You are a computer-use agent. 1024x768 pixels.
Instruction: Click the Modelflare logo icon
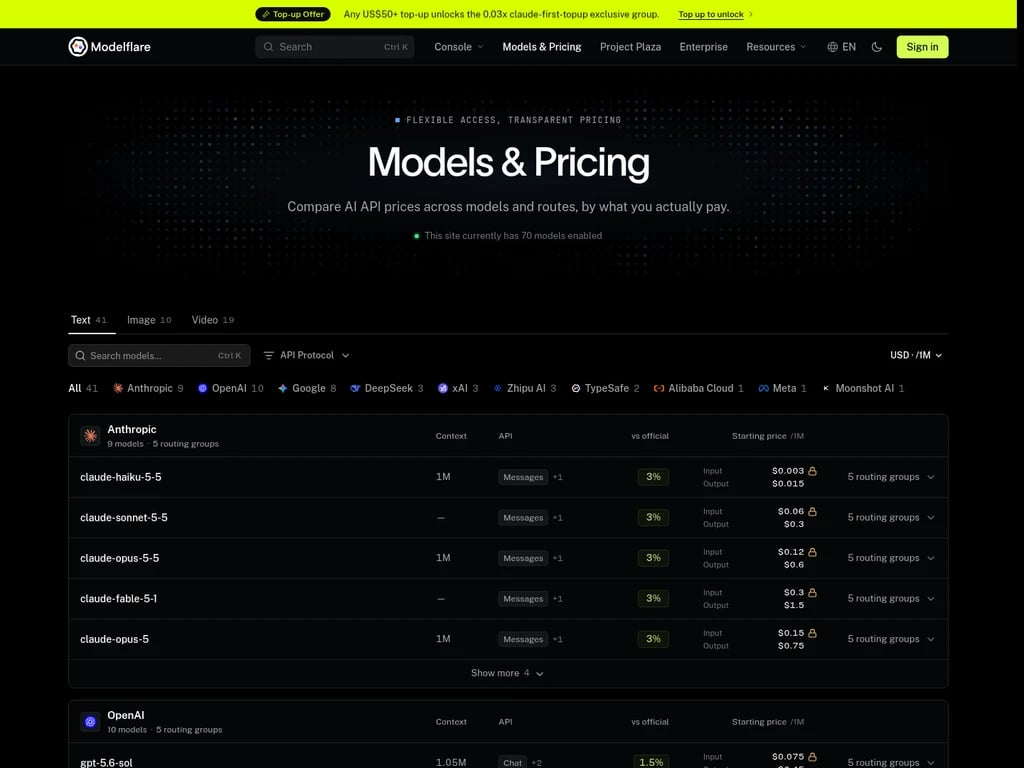(78, 46)
